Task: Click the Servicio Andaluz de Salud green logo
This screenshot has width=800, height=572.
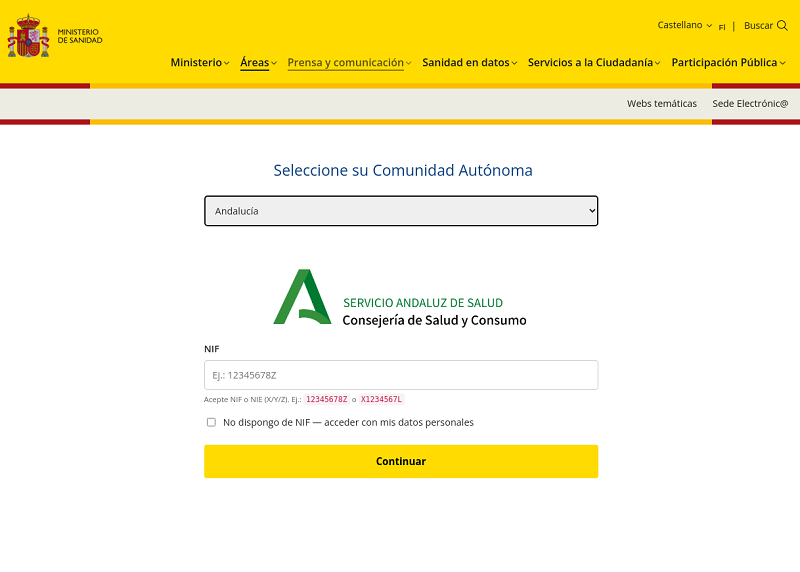Action: click(302, 297)
